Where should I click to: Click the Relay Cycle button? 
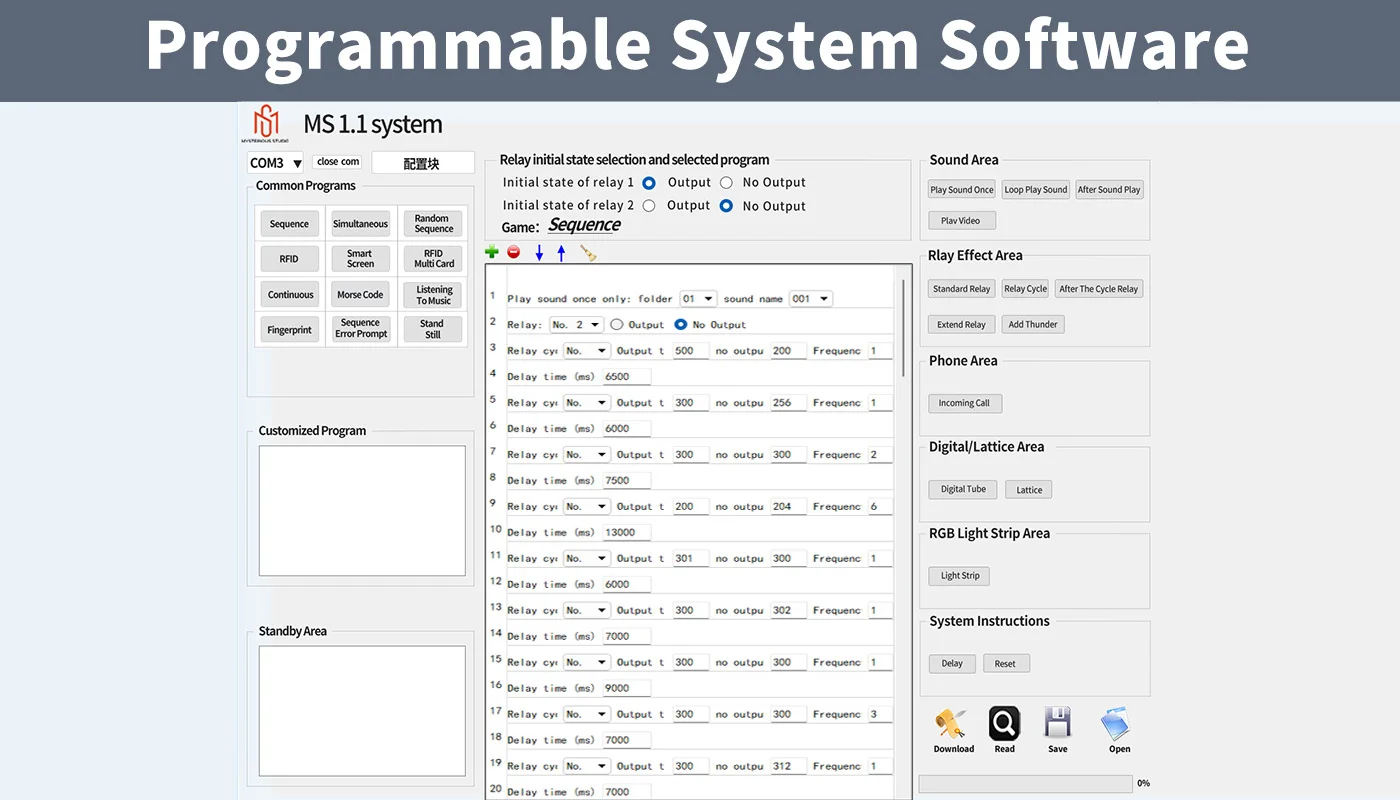tap(1025, 289)
